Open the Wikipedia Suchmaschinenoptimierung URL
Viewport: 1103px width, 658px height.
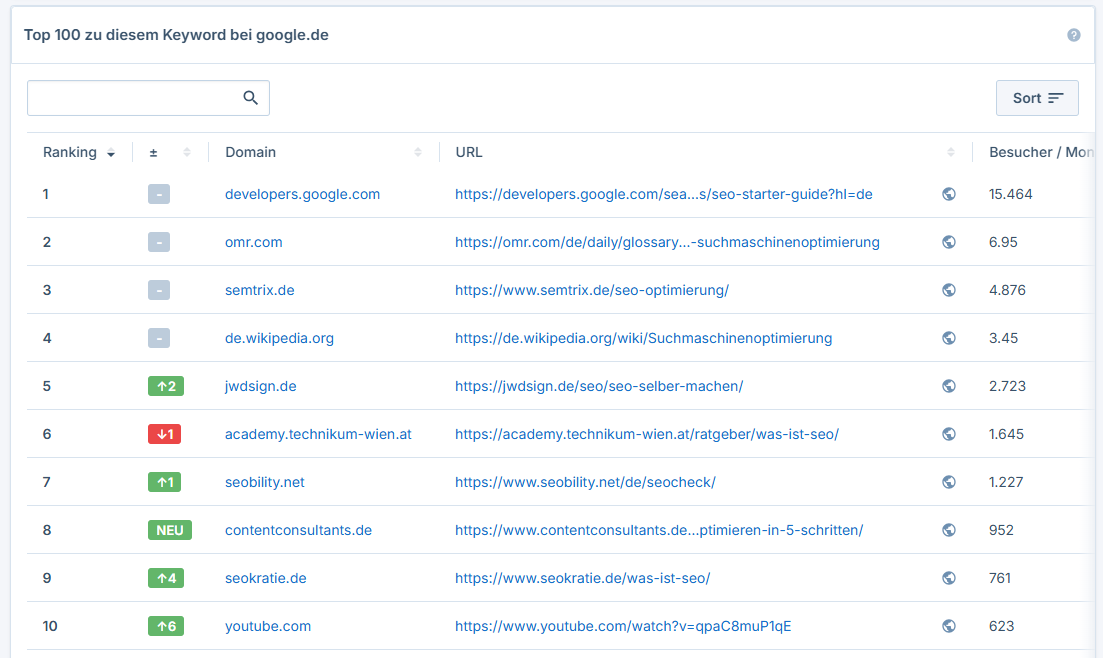[643, 338]
